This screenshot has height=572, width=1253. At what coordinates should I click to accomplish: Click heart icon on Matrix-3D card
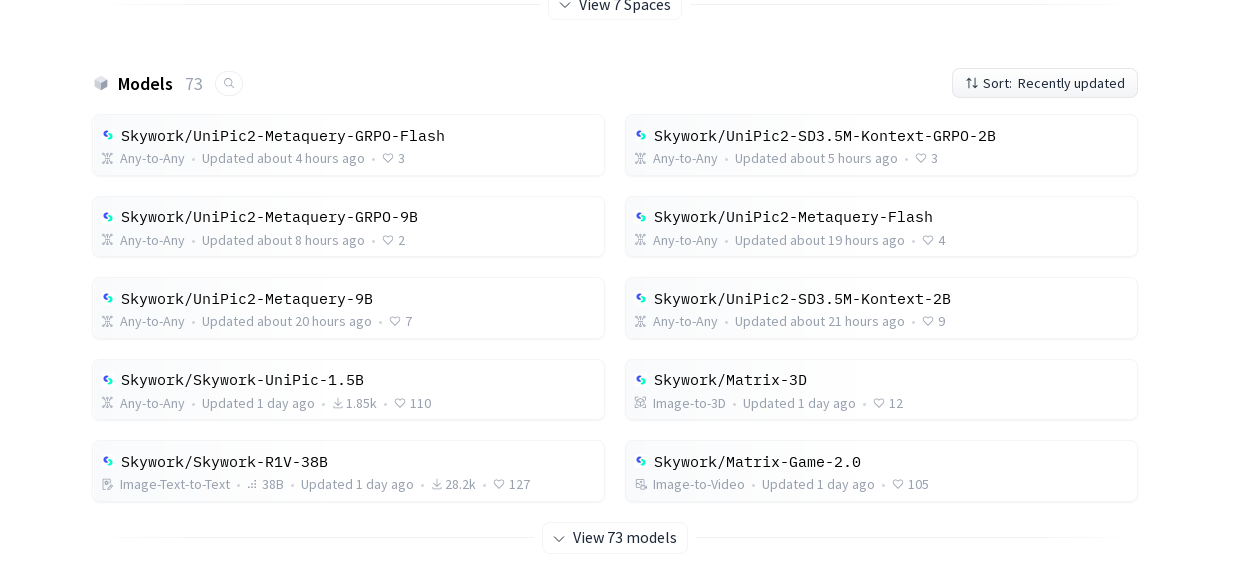coord(879,403)
